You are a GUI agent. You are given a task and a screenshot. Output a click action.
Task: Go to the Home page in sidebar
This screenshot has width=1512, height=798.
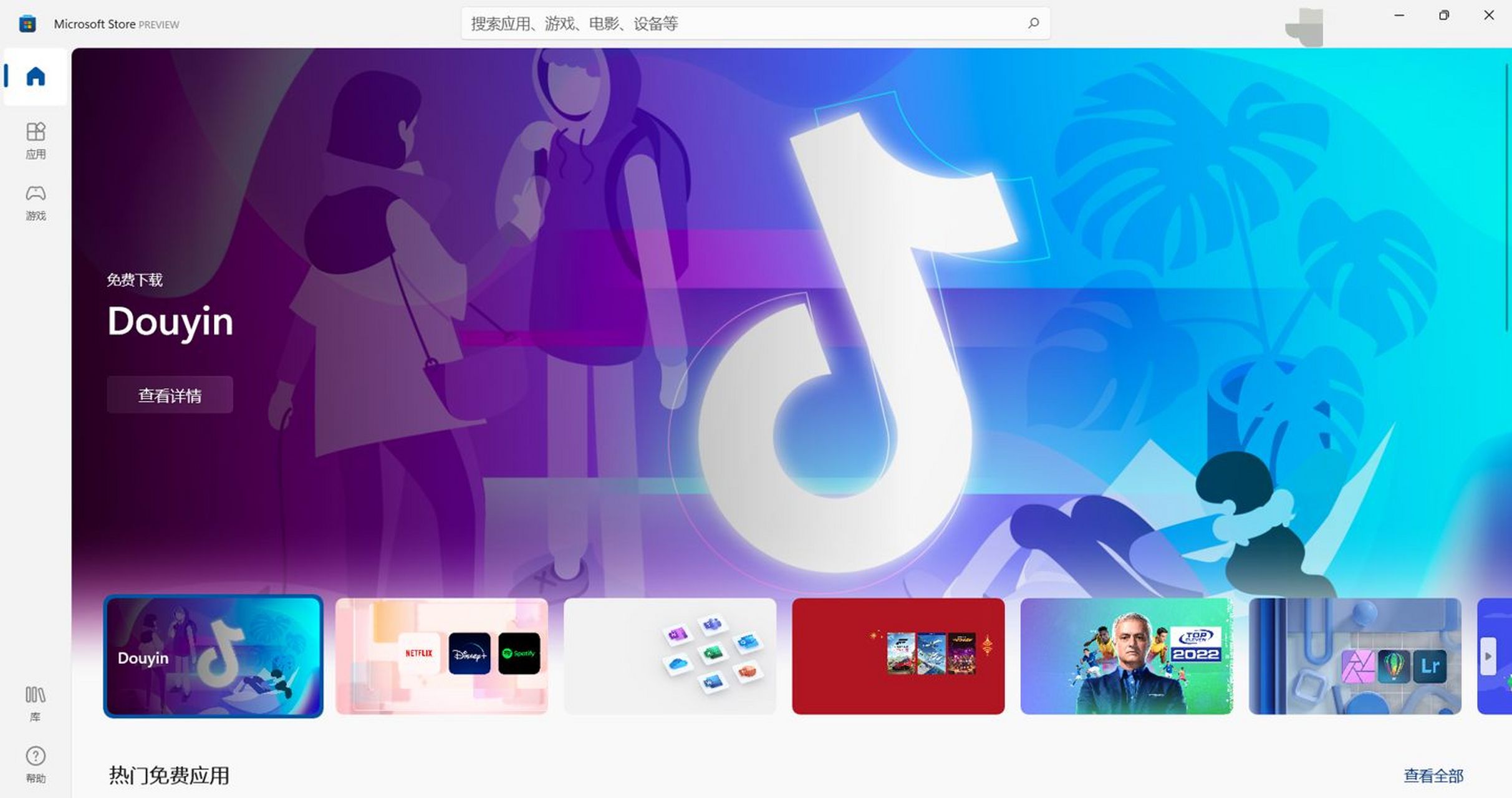pyautogui.click(x=36, y=77)
